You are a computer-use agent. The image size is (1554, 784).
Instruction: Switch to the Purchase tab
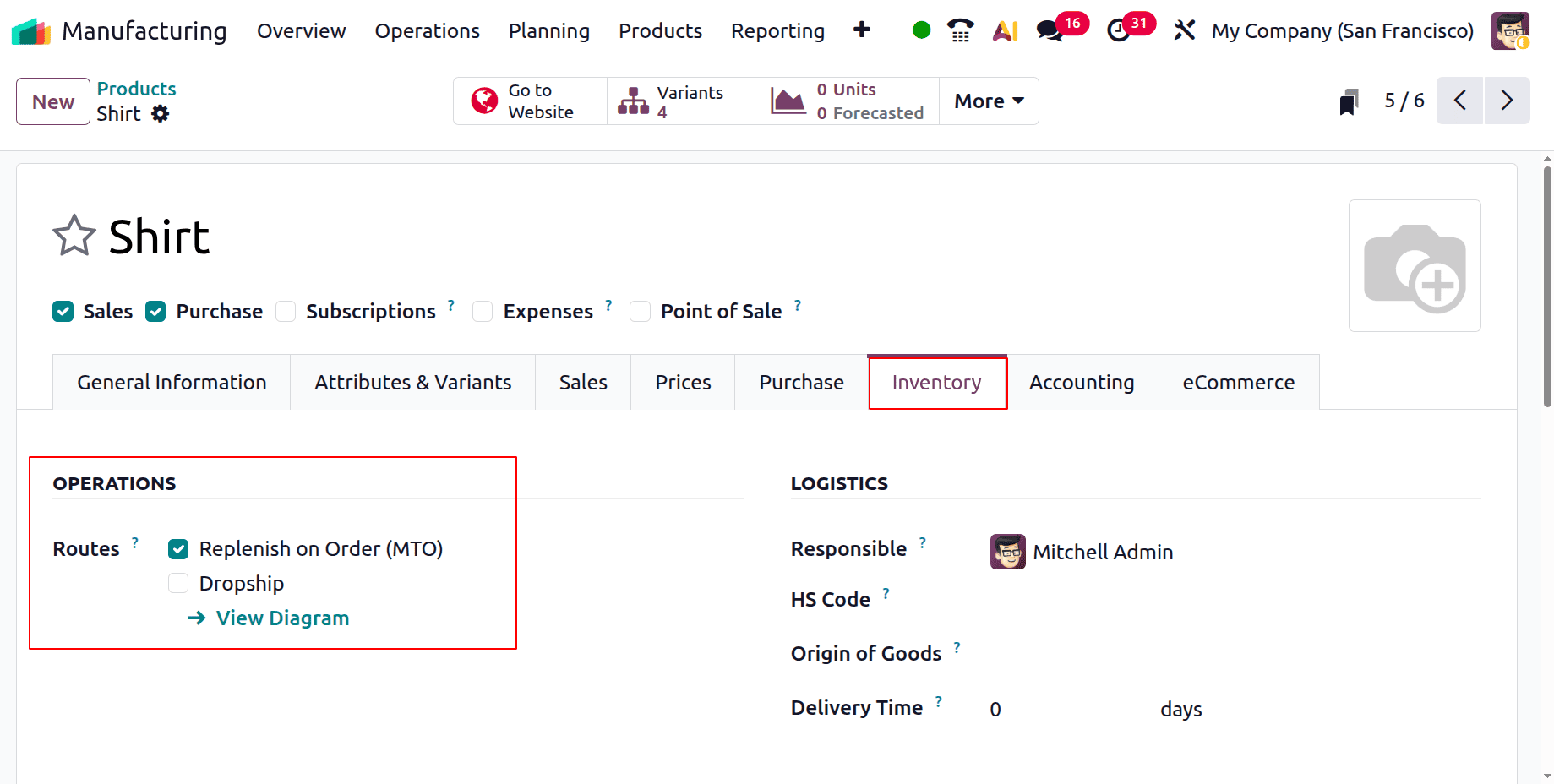point(801,383)
